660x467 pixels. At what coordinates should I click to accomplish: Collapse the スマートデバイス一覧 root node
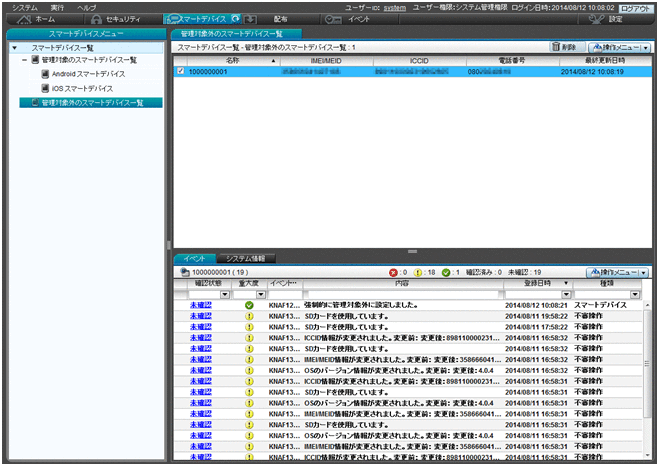click(x=14, y=47)
